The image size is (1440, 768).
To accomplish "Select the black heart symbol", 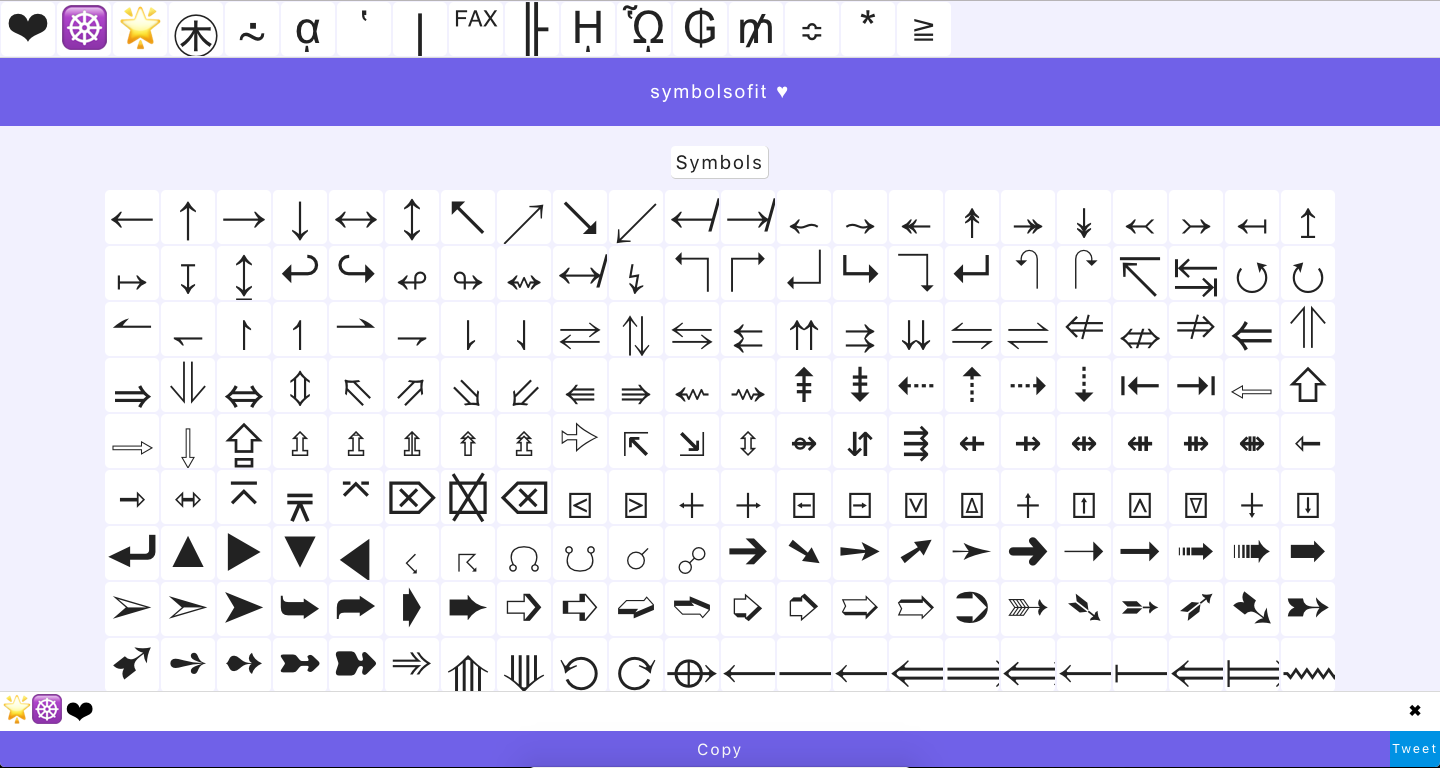I will tap(28, 28).
